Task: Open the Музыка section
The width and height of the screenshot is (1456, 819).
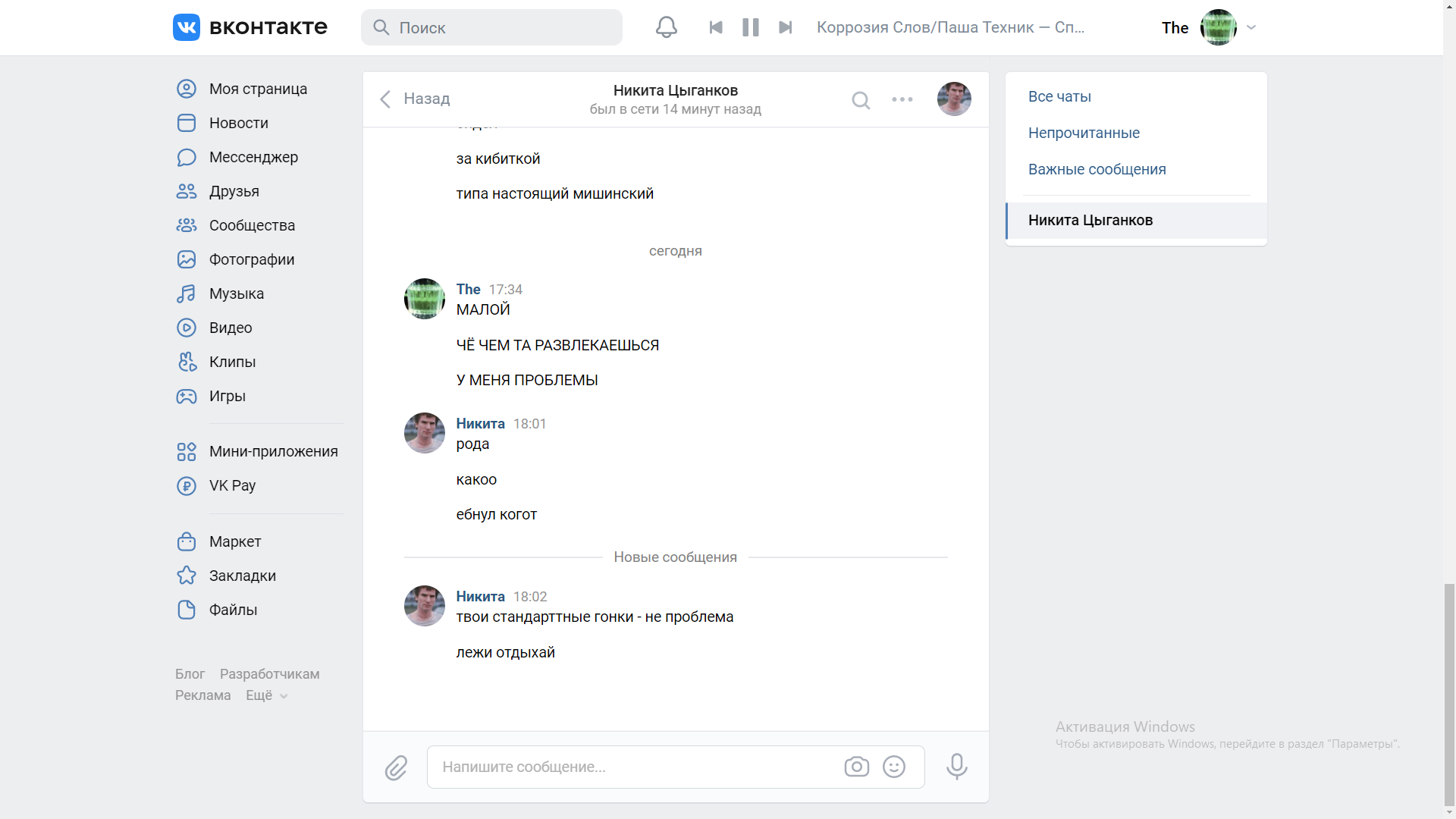Action: [x=236, y=293]
